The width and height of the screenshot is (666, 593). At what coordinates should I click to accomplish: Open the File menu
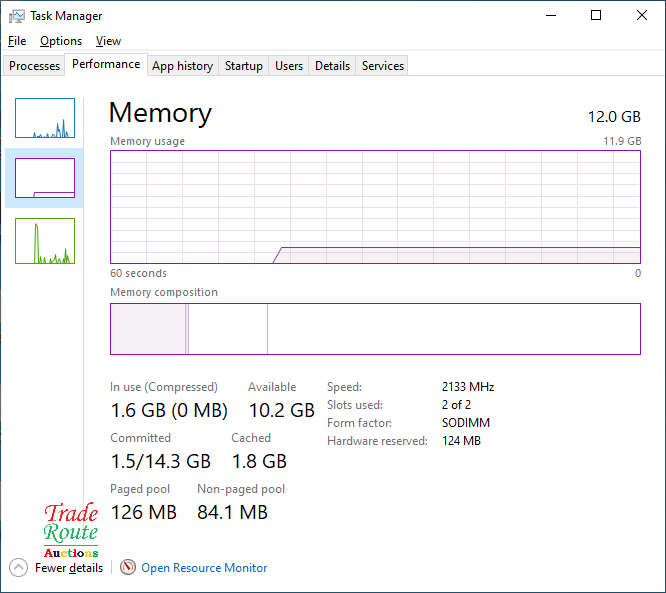coord(17,41)
